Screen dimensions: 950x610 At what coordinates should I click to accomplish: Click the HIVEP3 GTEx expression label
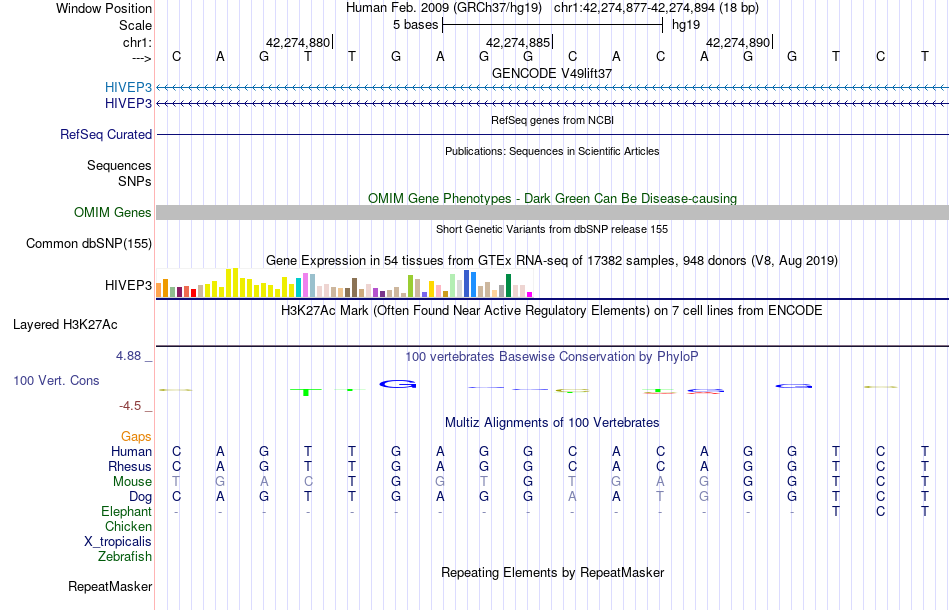pyautogui.click(x=128, y=285)
